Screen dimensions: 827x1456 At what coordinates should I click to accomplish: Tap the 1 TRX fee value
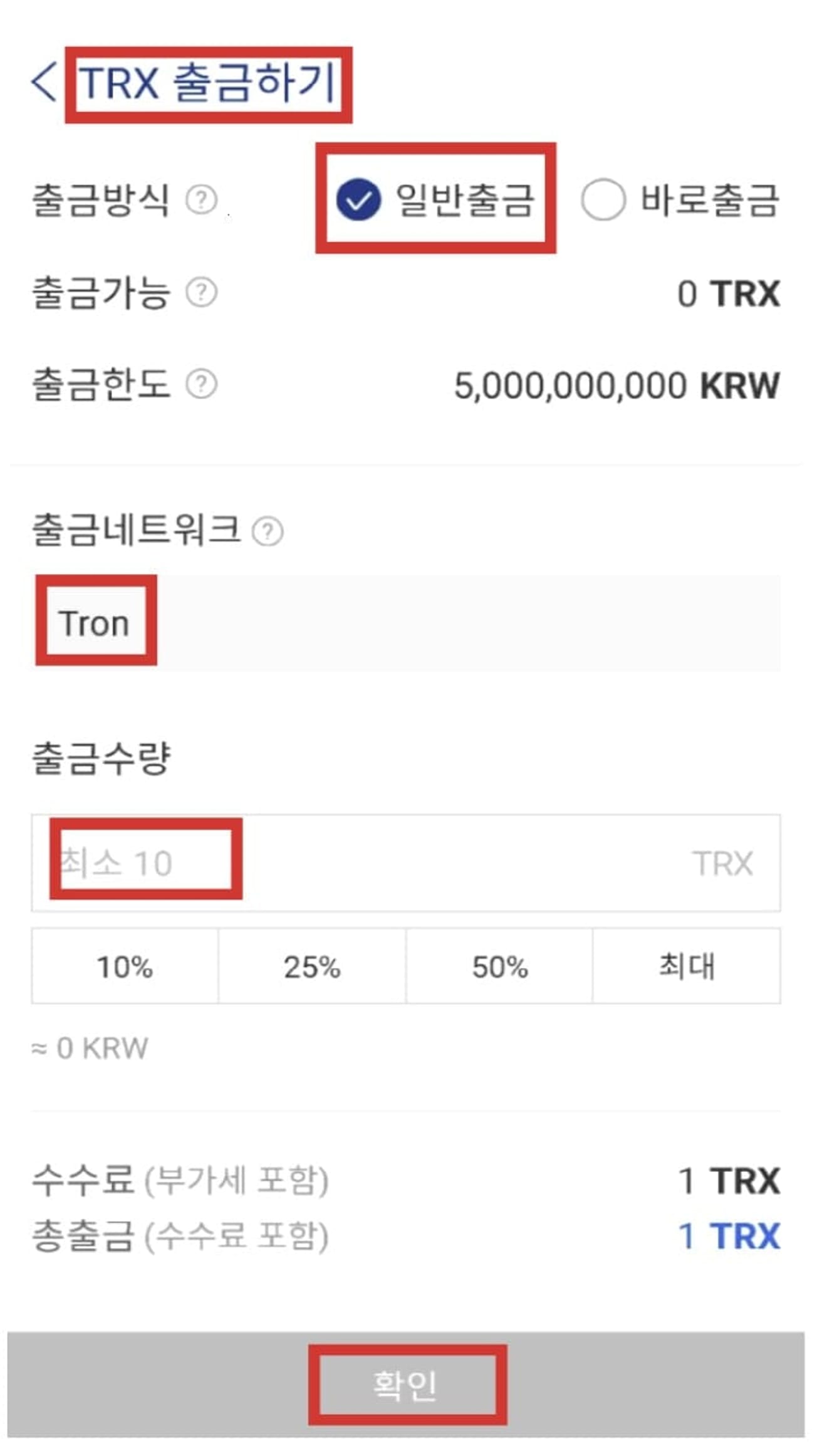click(x=729, y=1181)
